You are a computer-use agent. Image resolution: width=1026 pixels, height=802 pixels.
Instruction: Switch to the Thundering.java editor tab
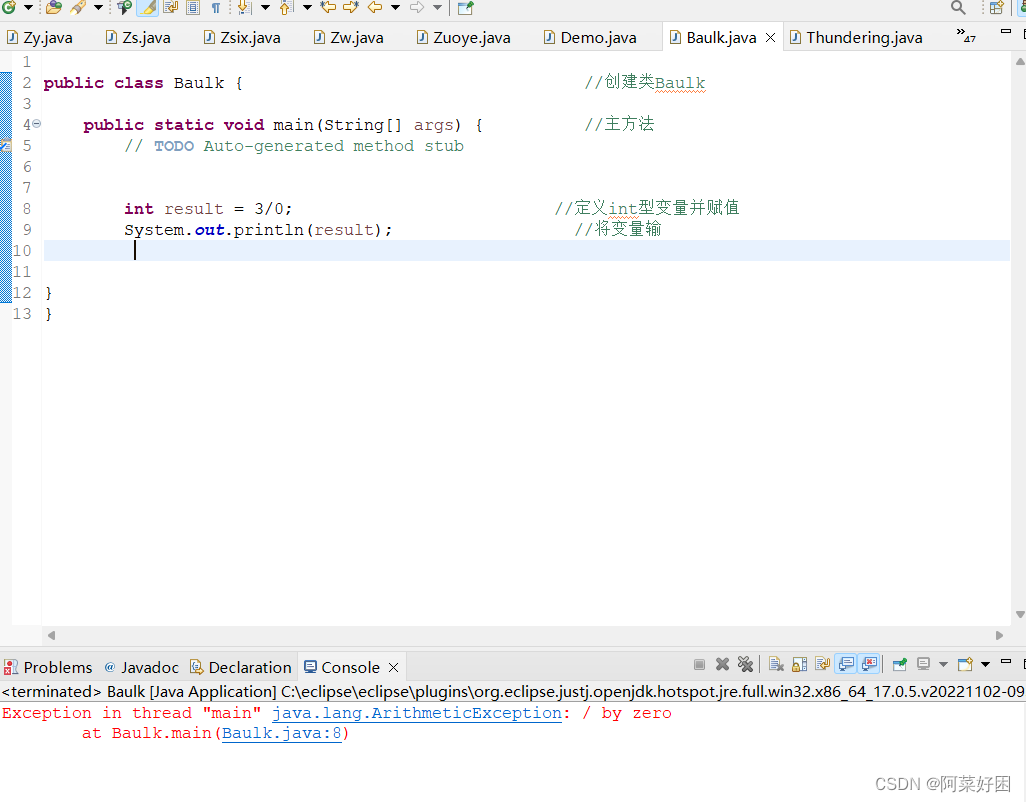click(x=857, y=37)
